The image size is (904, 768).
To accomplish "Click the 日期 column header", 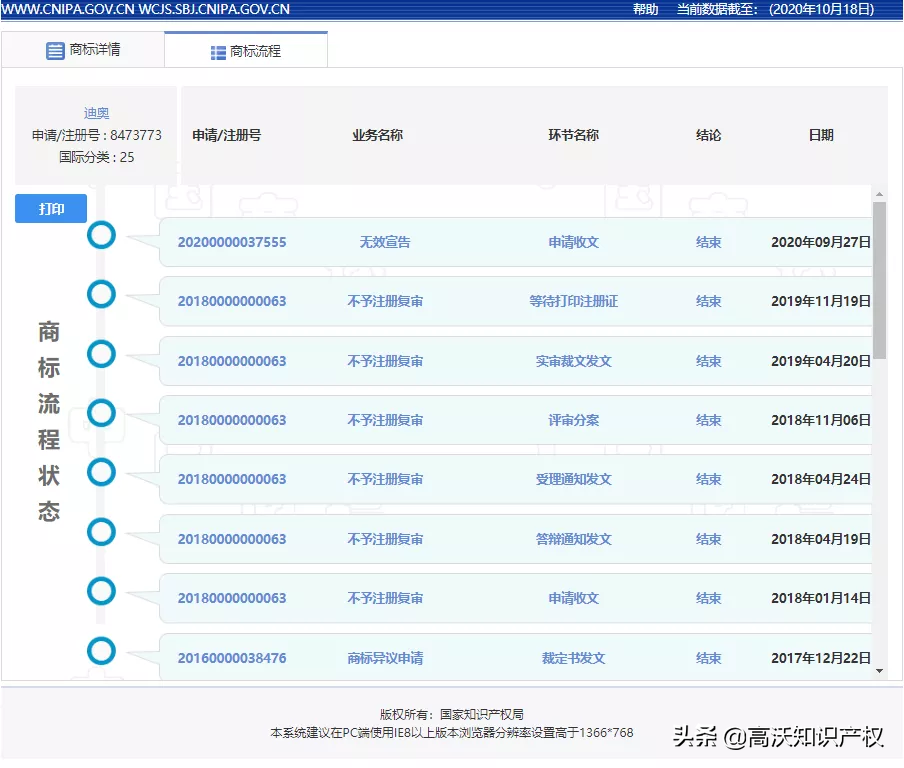I will click(819, 135).
